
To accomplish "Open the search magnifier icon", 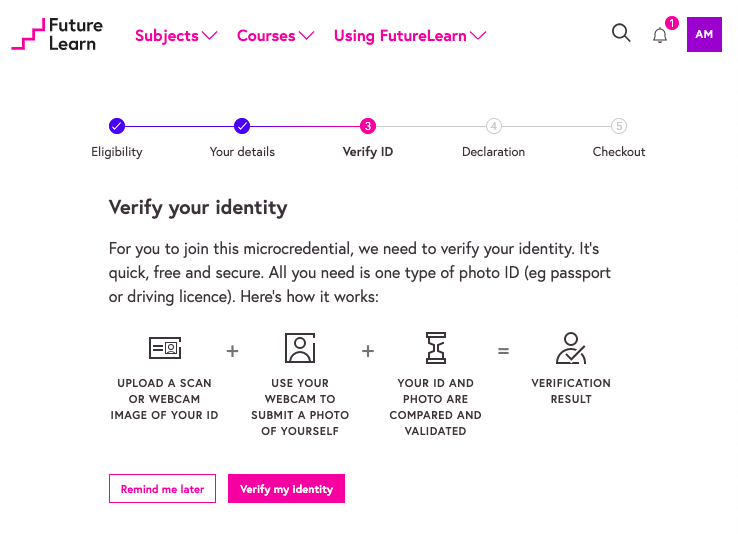I will pyautogui.click(x=621, y=33).
